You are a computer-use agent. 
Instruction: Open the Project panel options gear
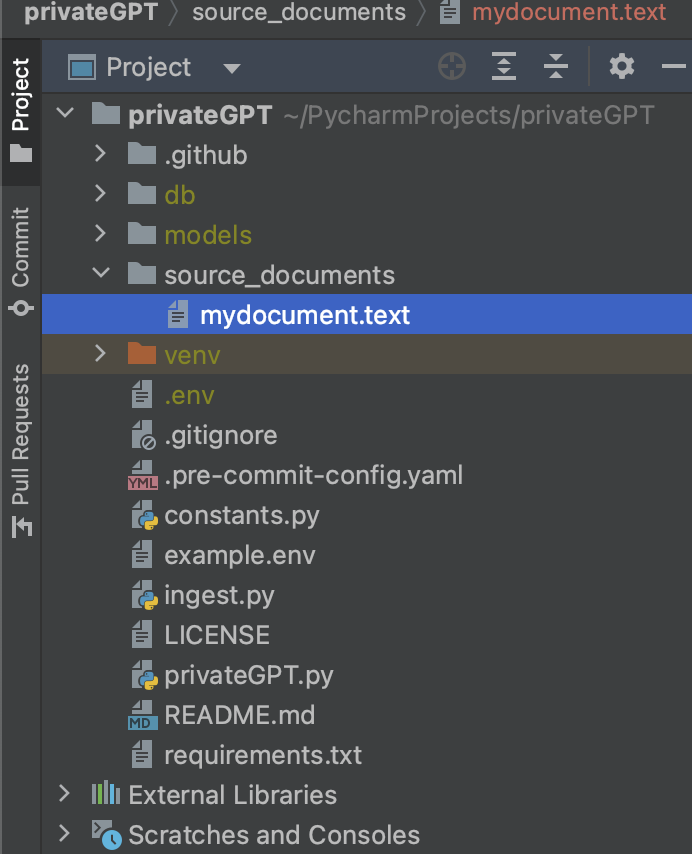(x=621, y=67)
